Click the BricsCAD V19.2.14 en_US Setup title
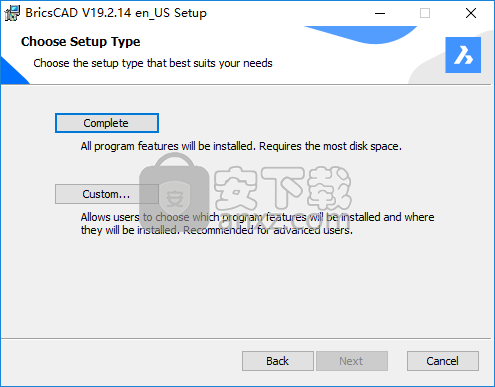495x387 pixels. [x=116, y=13]
